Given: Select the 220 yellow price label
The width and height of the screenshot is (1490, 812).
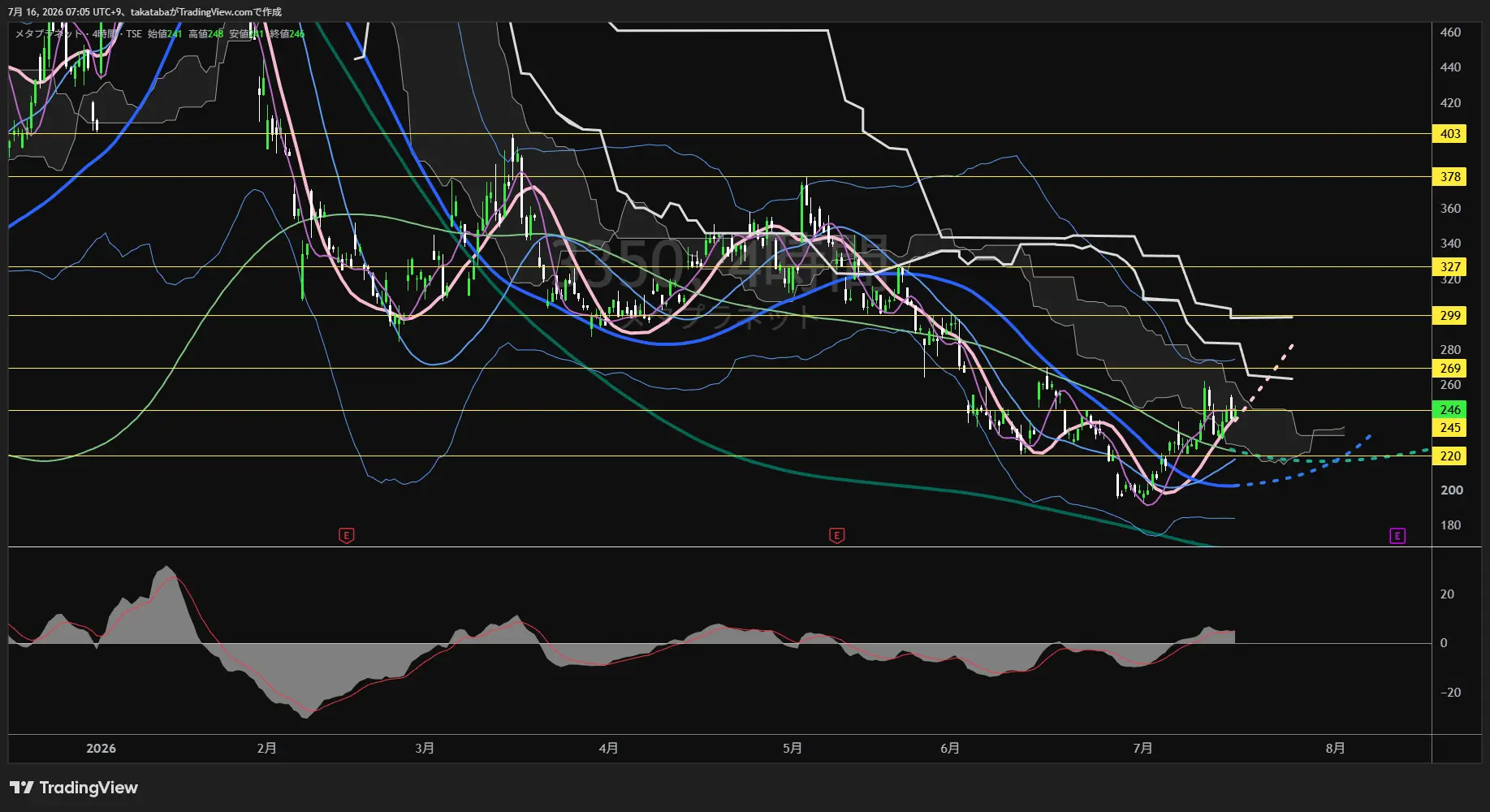Looking at the screenshot, I should click(x=1450, y=456).
